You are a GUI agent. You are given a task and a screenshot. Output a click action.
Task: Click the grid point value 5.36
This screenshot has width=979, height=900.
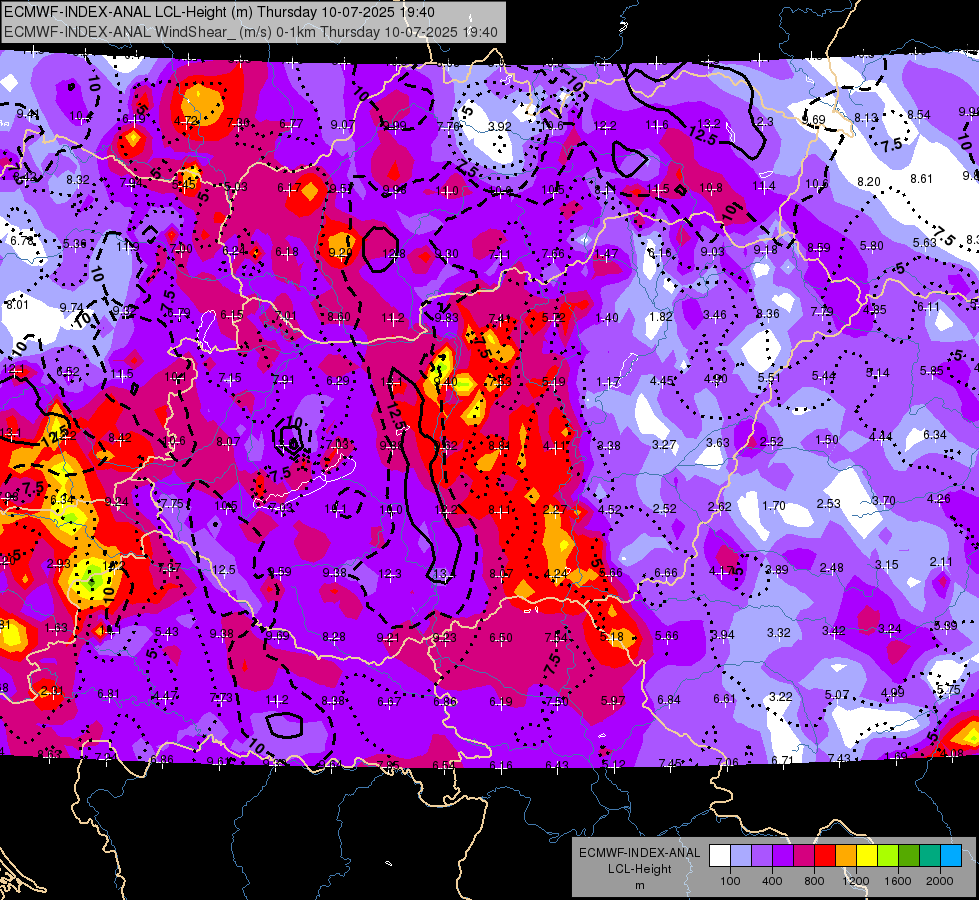tap(74, 244)
